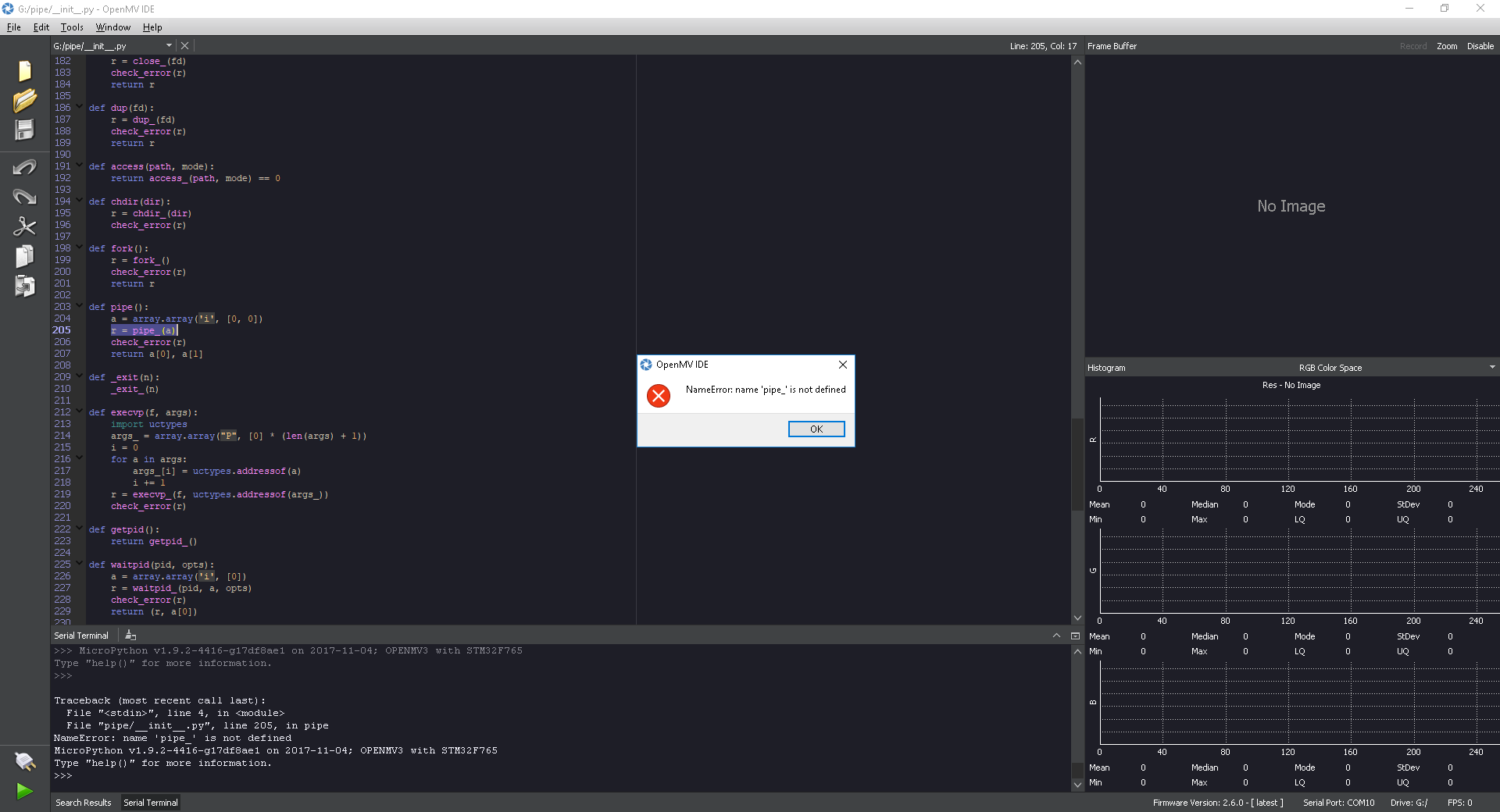Collapse the def execvp function at line 212
This screenshot has height=812, width=1500.
(79, 411)
